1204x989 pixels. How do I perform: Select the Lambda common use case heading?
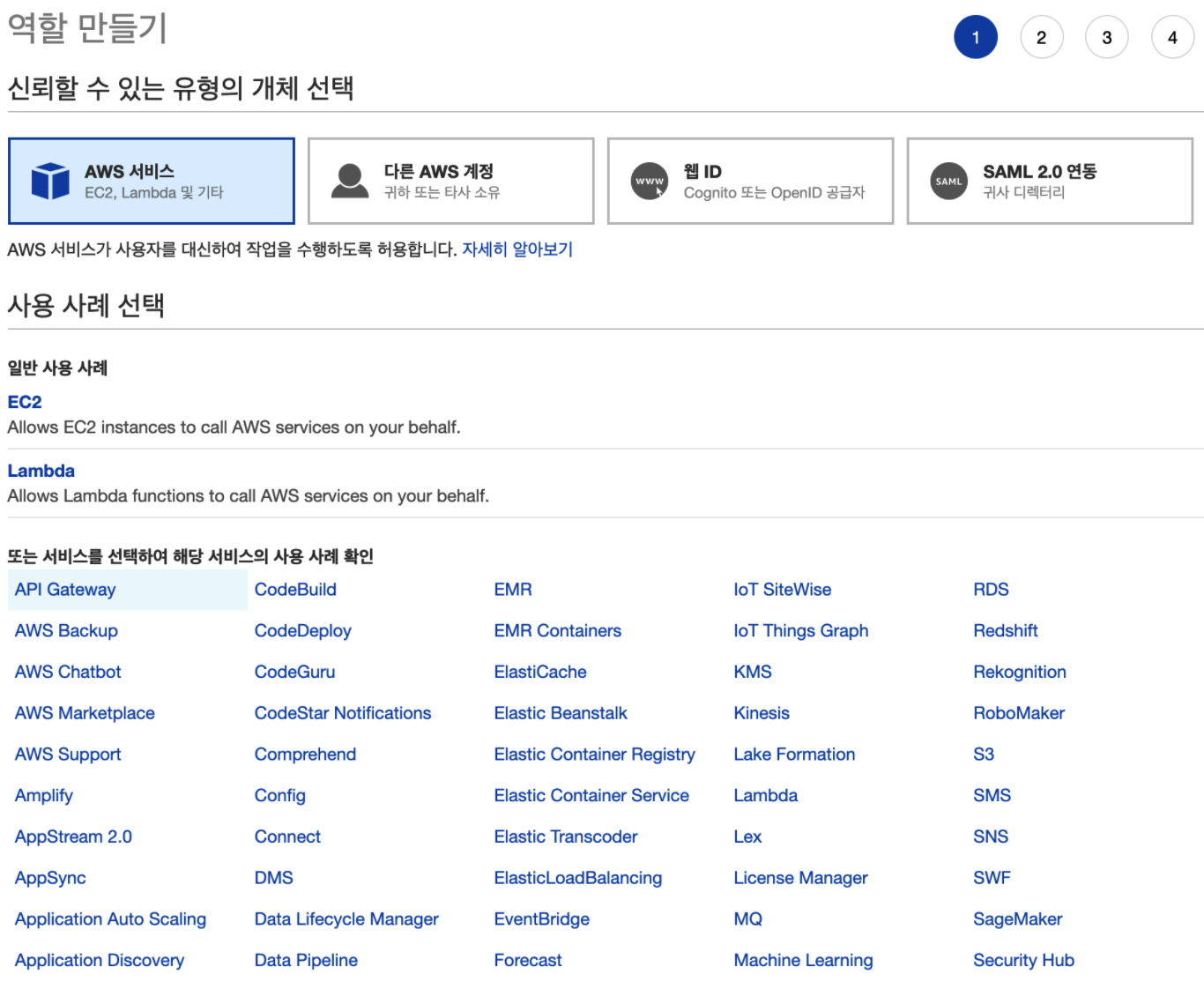41,471
